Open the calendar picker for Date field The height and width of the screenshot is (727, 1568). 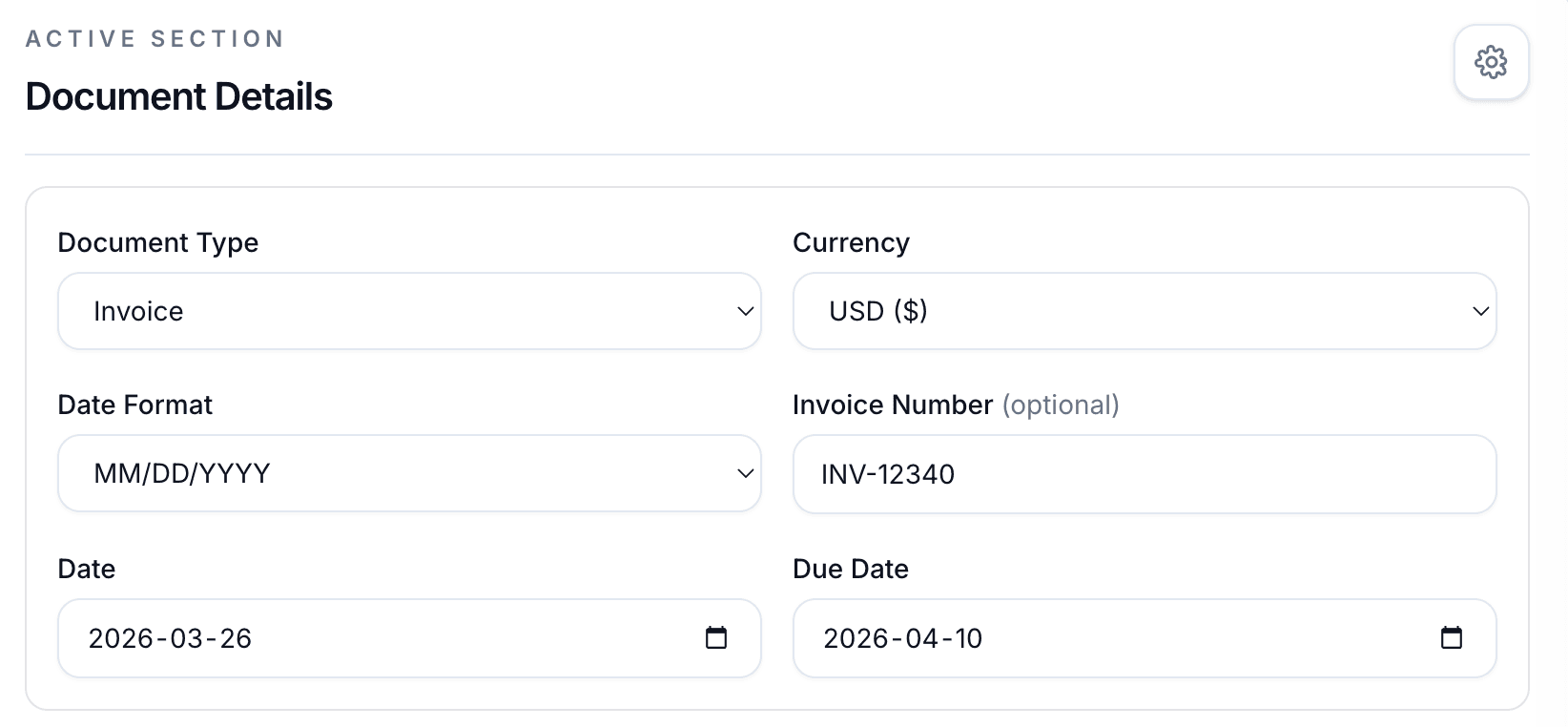pyautogui.click(x=717, y=638)
